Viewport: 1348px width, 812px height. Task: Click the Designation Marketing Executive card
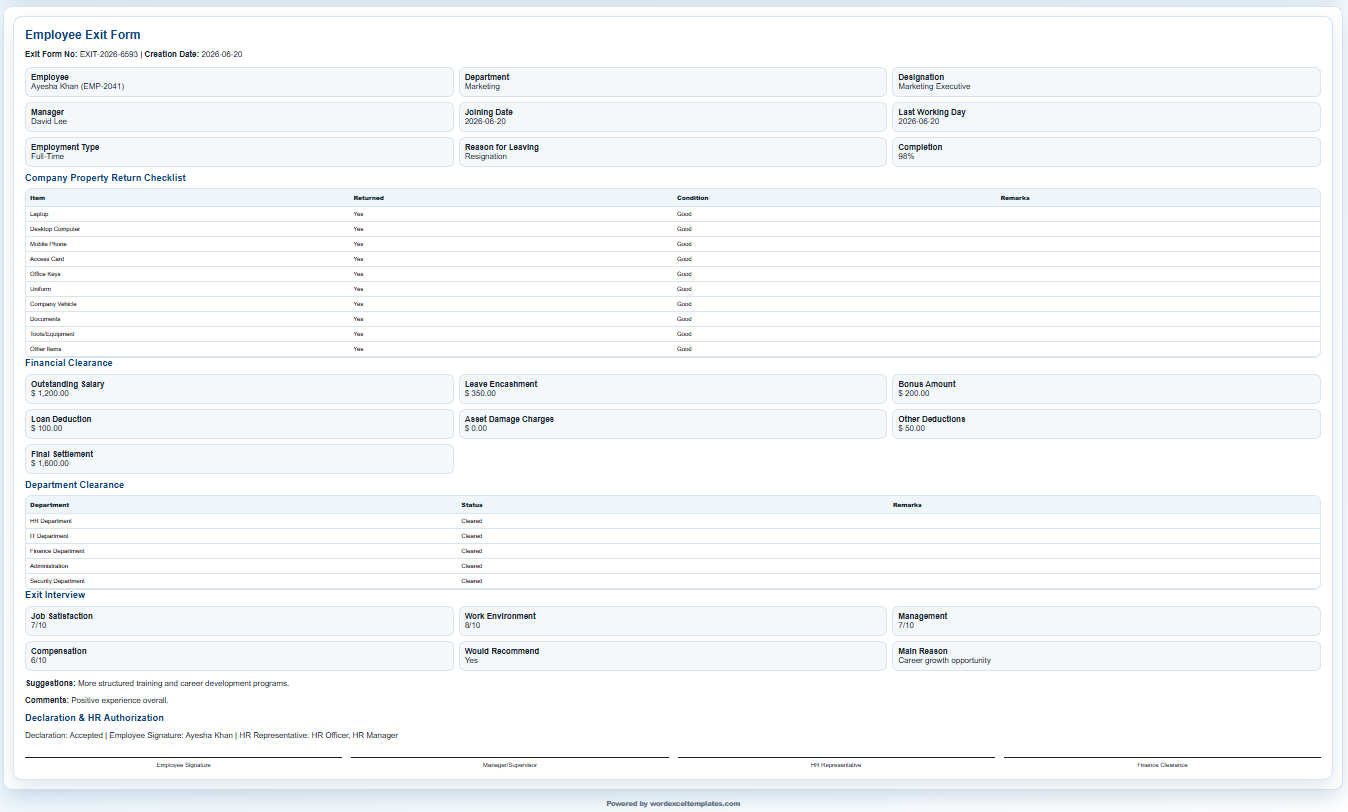pyautogui.click(x=1106, y=82)
